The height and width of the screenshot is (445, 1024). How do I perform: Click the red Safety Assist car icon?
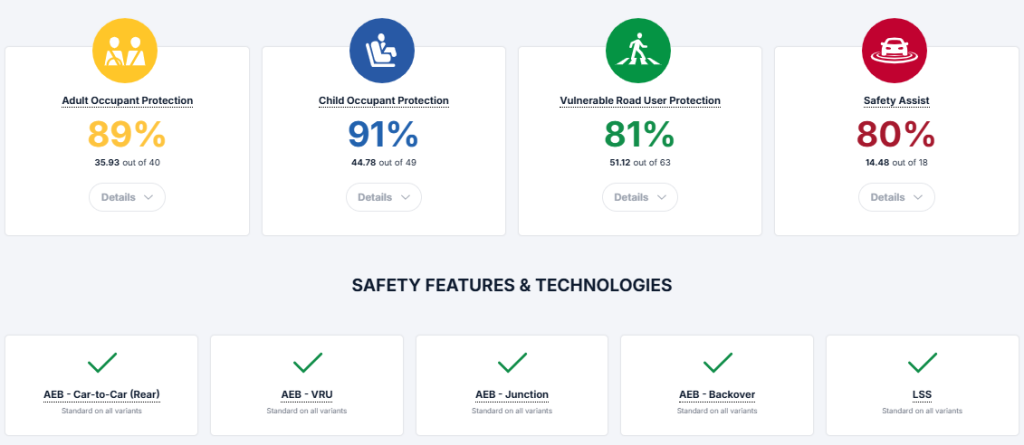pyautogui.click(x=895, y=50)
